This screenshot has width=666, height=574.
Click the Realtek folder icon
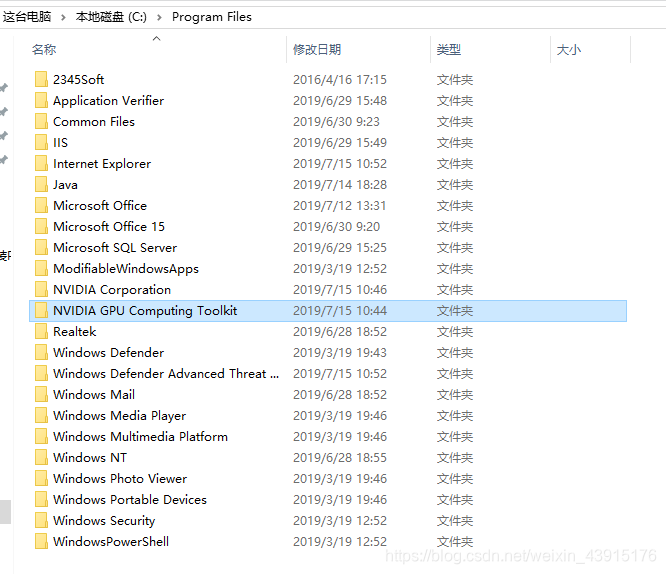(41, 331)
